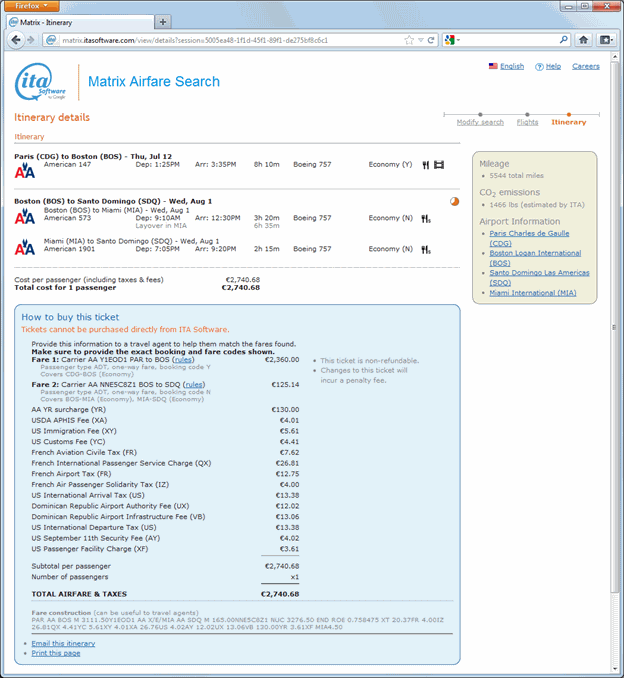Go to the browser Home icon
The width and height of the screenshot is (624, 678).
583,40
